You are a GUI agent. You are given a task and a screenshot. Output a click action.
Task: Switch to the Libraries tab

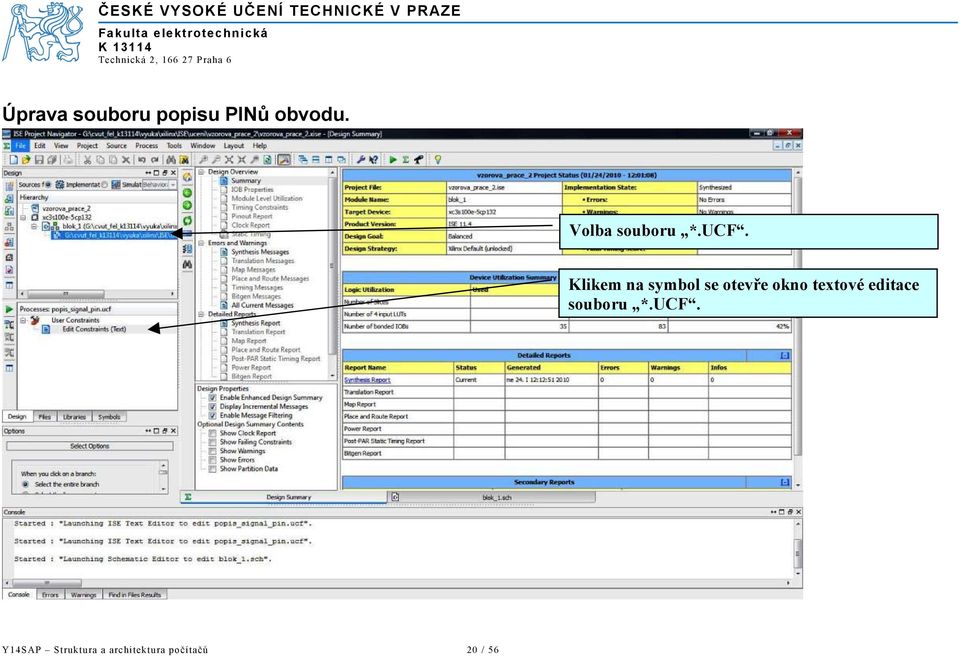coord(74,417)
